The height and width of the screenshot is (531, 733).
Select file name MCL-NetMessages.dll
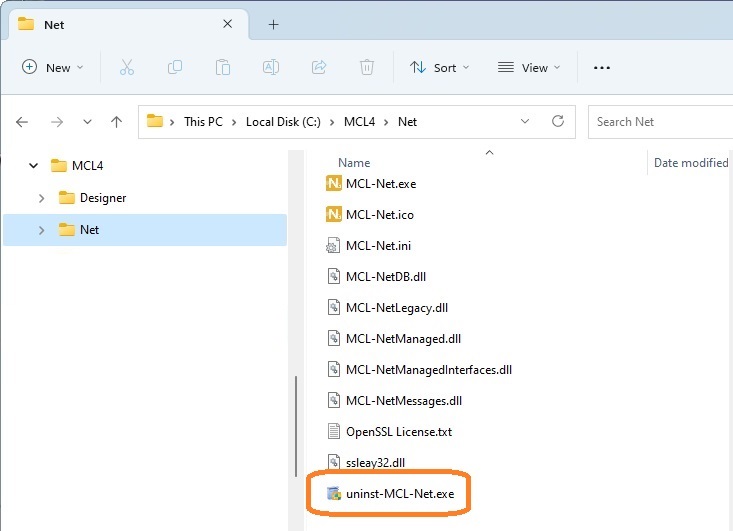404,401
